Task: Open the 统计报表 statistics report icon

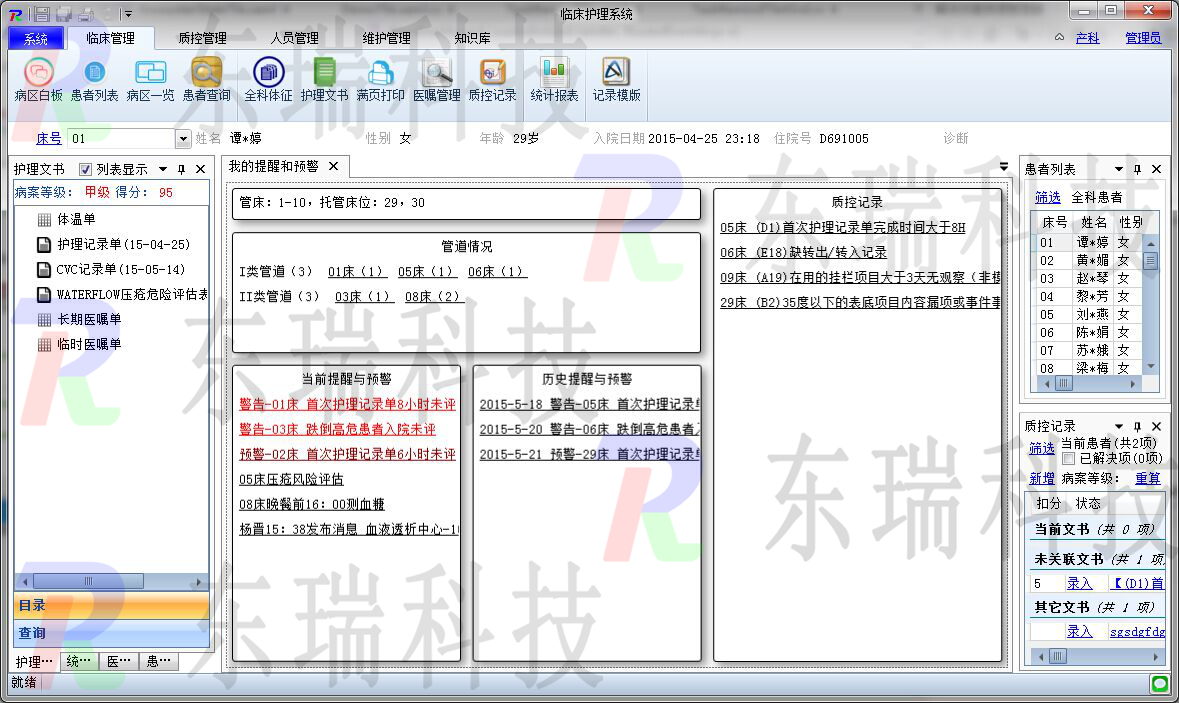Action: (554, 80)
